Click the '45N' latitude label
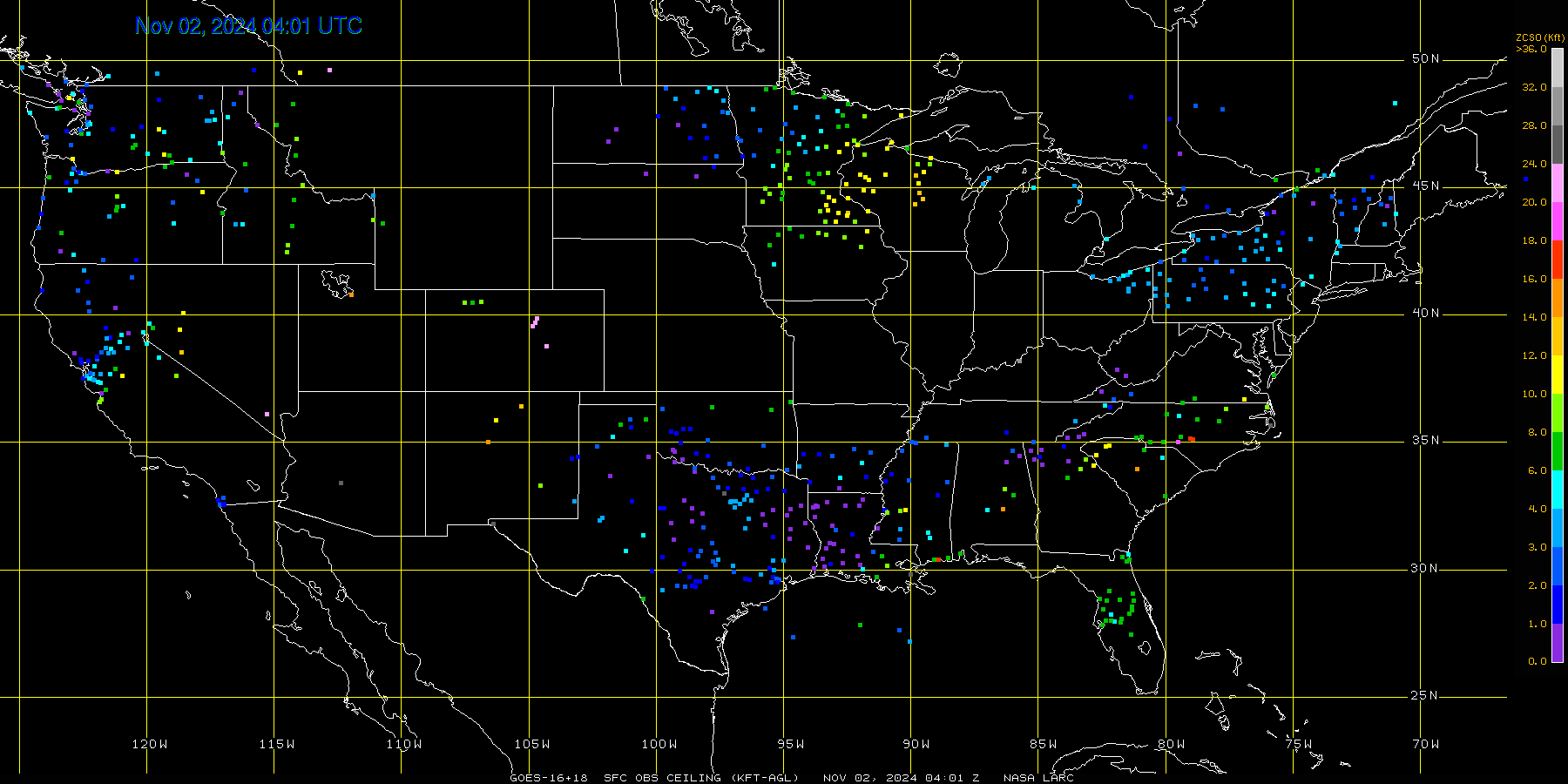The image size is (1568, 784). [1426, 186]
